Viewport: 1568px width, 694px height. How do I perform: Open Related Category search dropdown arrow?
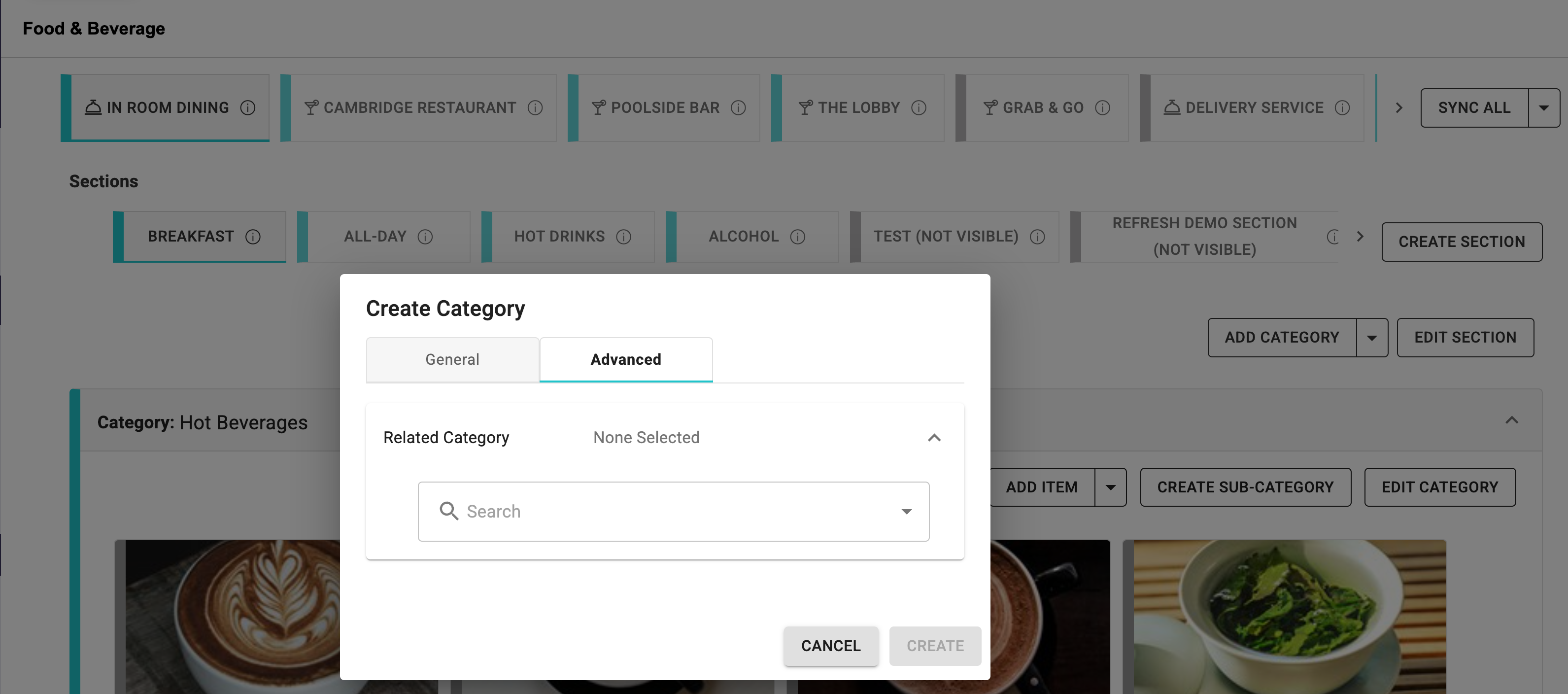906,511
